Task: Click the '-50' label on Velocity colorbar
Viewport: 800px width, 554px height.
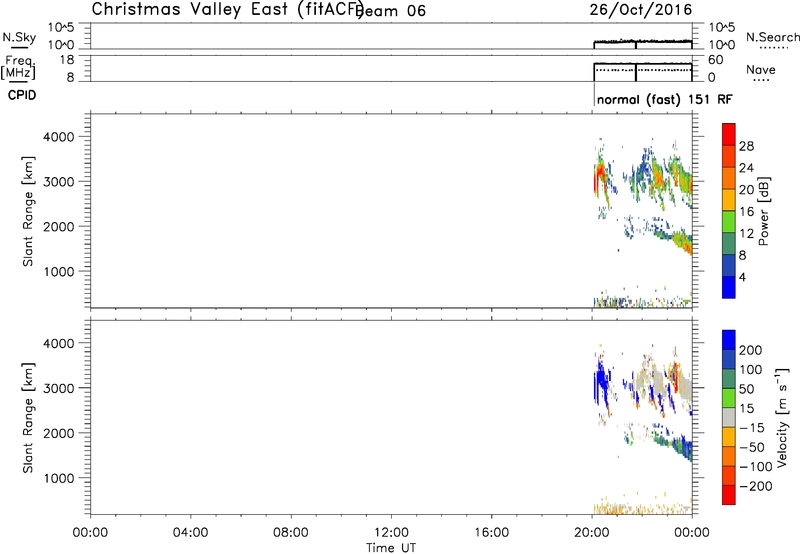Action: point(752,447)
